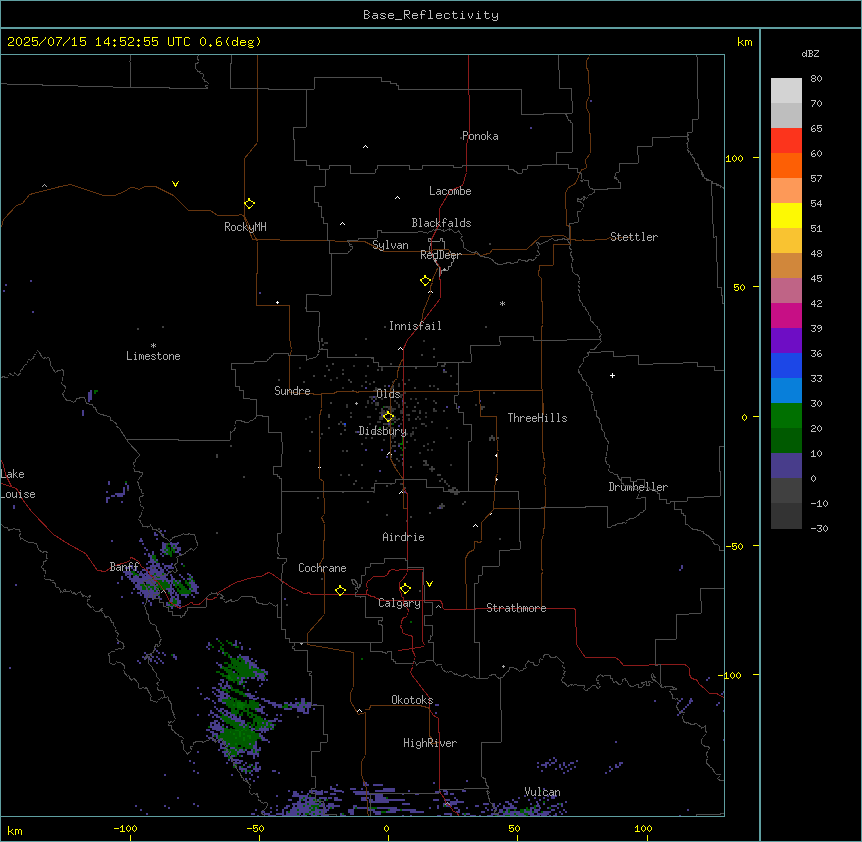Click the 80 value on dBZ legend
Viewport: 862px width, 842px height.
(x=816, y=79)
